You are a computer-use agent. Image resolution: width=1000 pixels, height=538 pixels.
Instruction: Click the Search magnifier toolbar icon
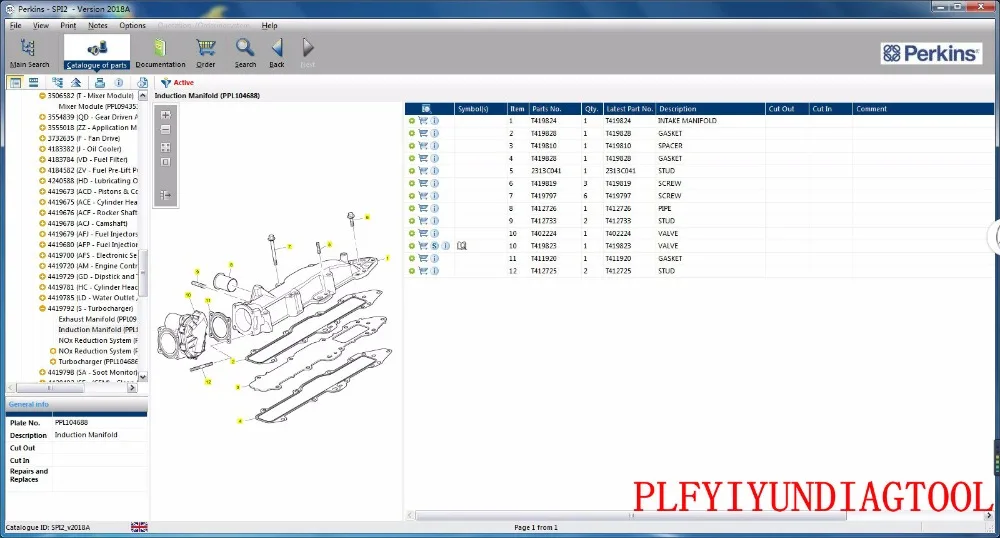coord(245,52)
